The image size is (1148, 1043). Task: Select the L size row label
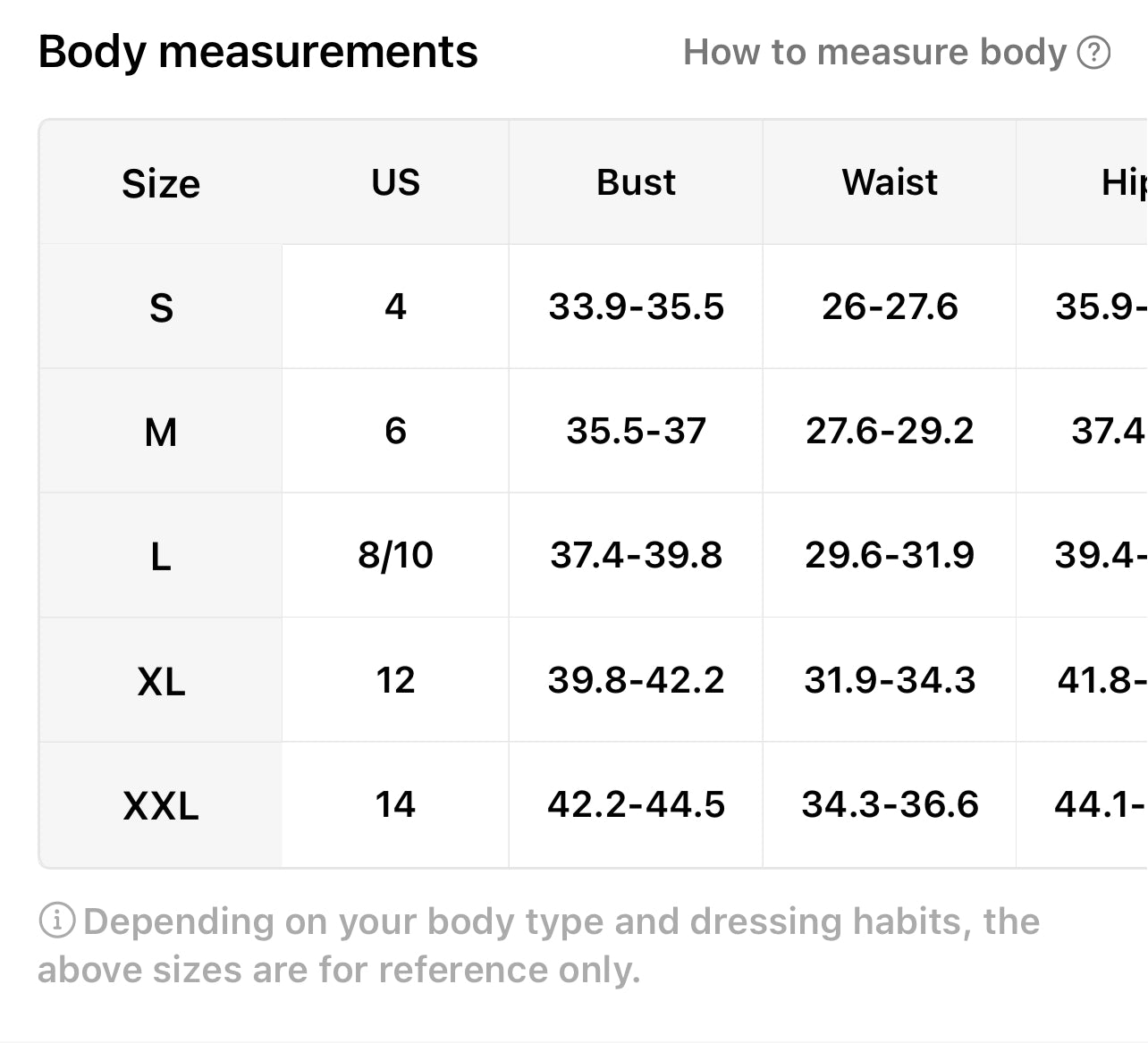pyautogui.click(x=161, y=557)
